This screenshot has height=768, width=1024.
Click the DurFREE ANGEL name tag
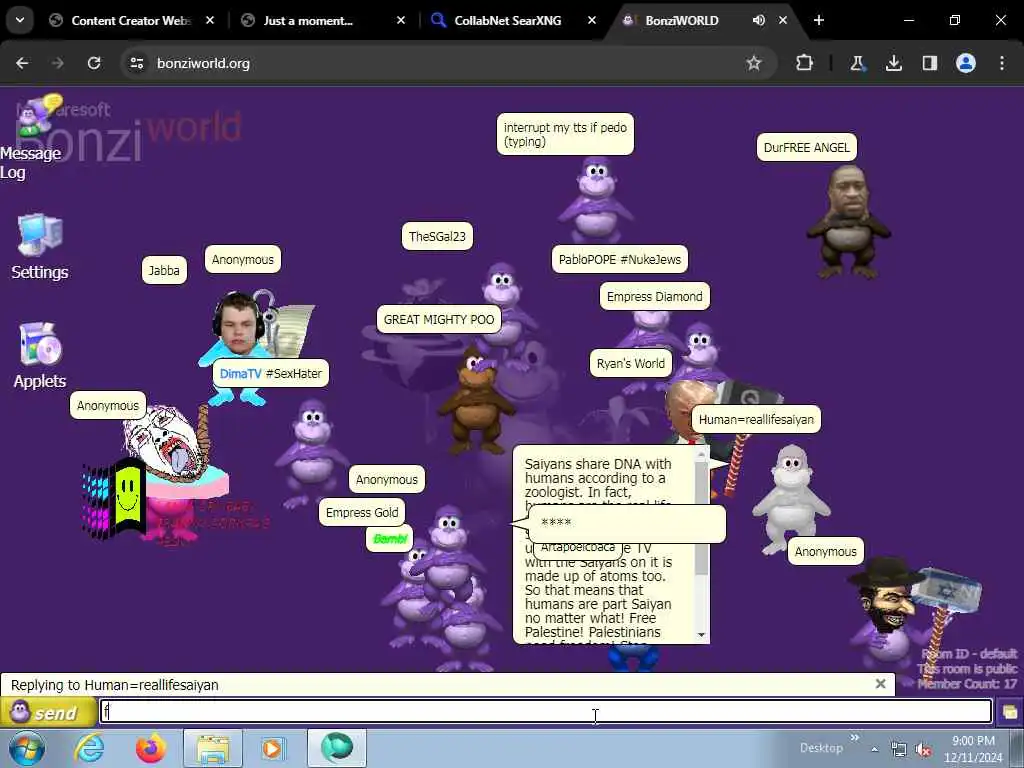tap(807, 147)
